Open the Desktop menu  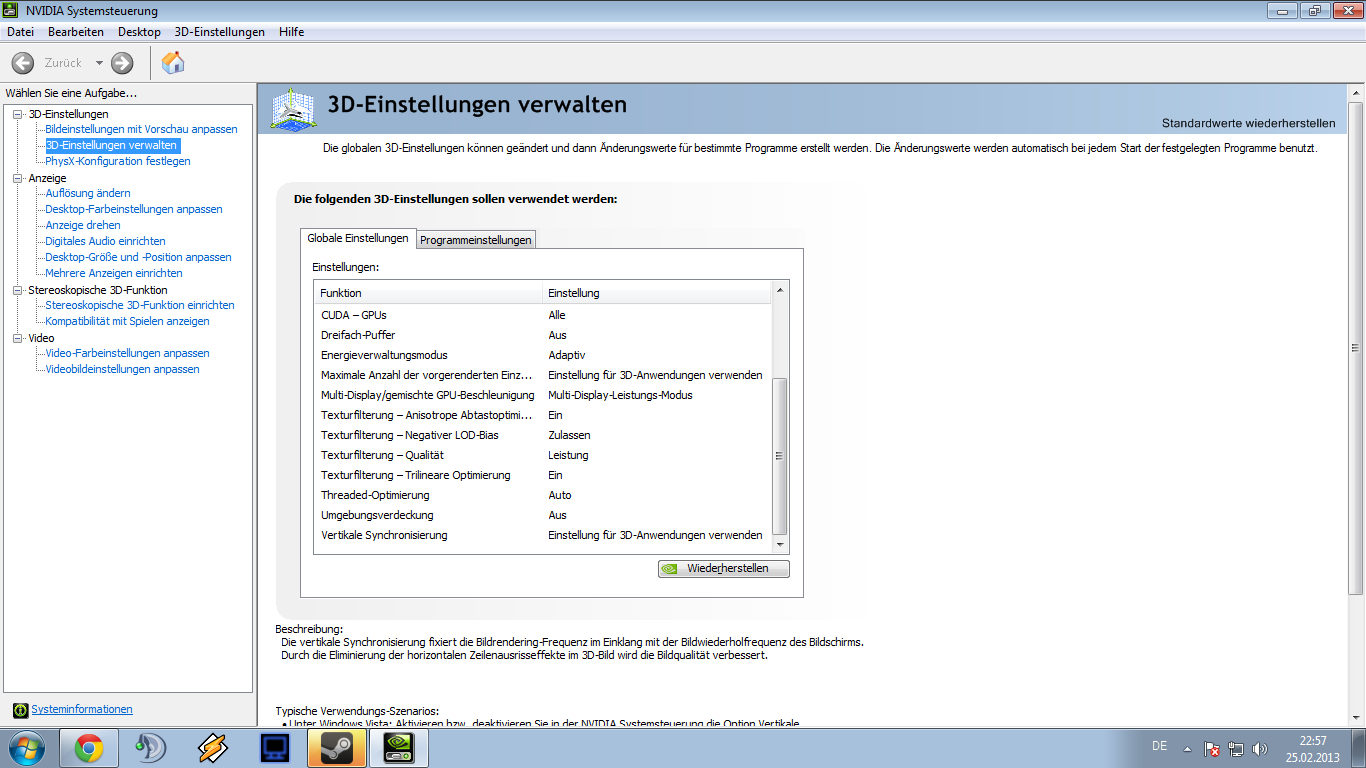point(139,32)
